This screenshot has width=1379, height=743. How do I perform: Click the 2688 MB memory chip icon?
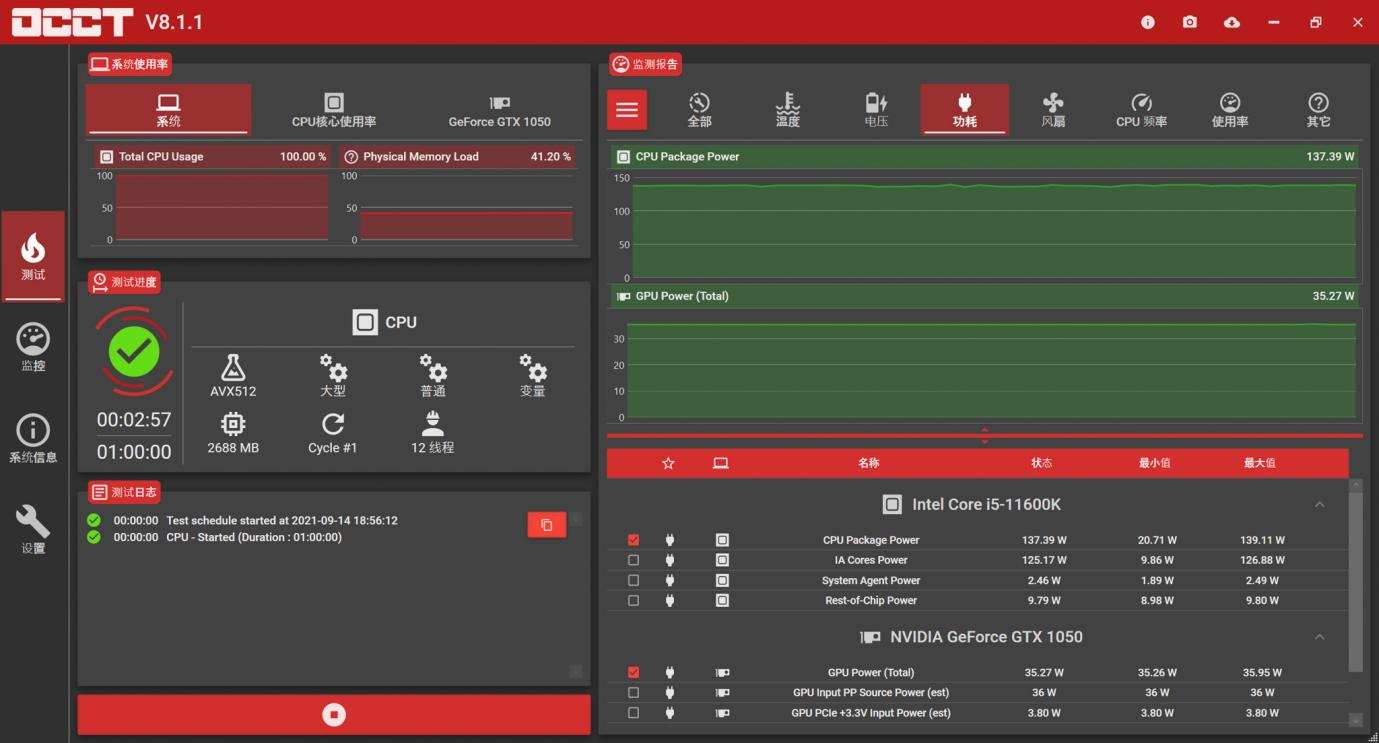233,424
